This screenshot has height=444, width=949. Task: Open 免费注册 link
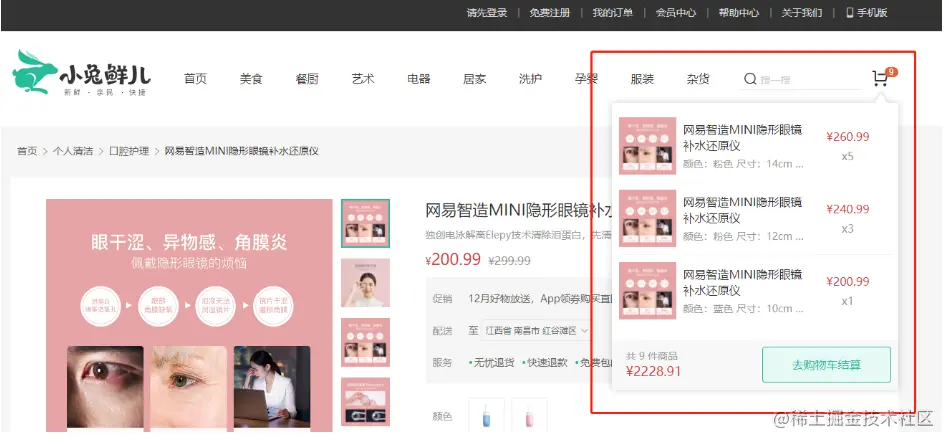(550, 13)
